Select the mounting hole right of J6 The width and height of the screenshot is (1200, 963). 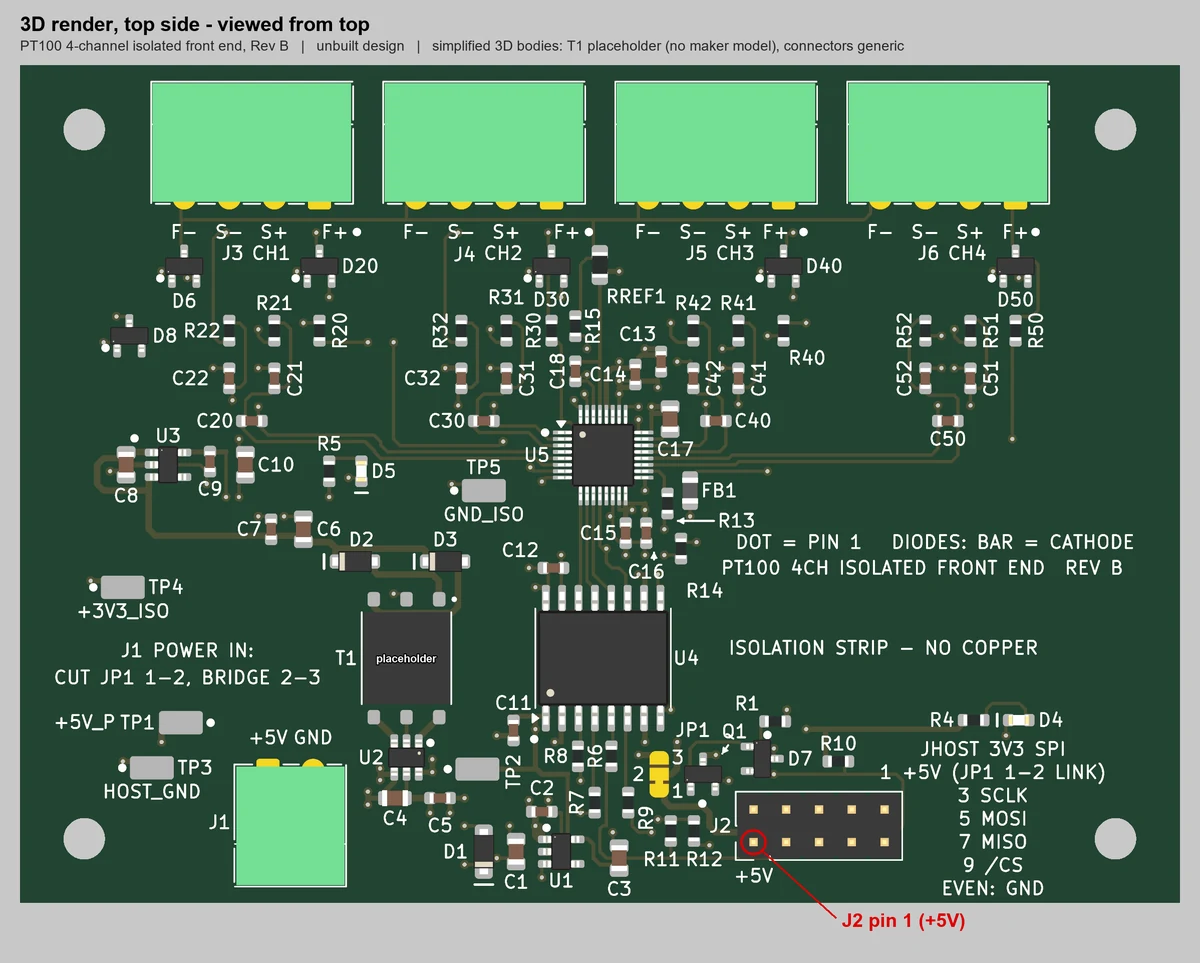[1116, 128]
